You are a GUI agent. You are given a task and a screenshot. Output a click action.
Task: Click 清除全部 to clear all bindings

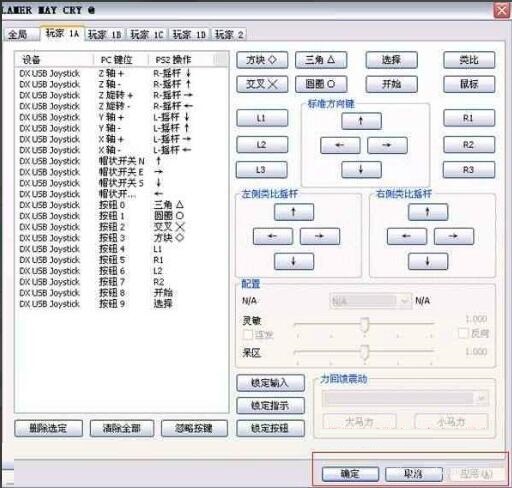click(122, 428)
